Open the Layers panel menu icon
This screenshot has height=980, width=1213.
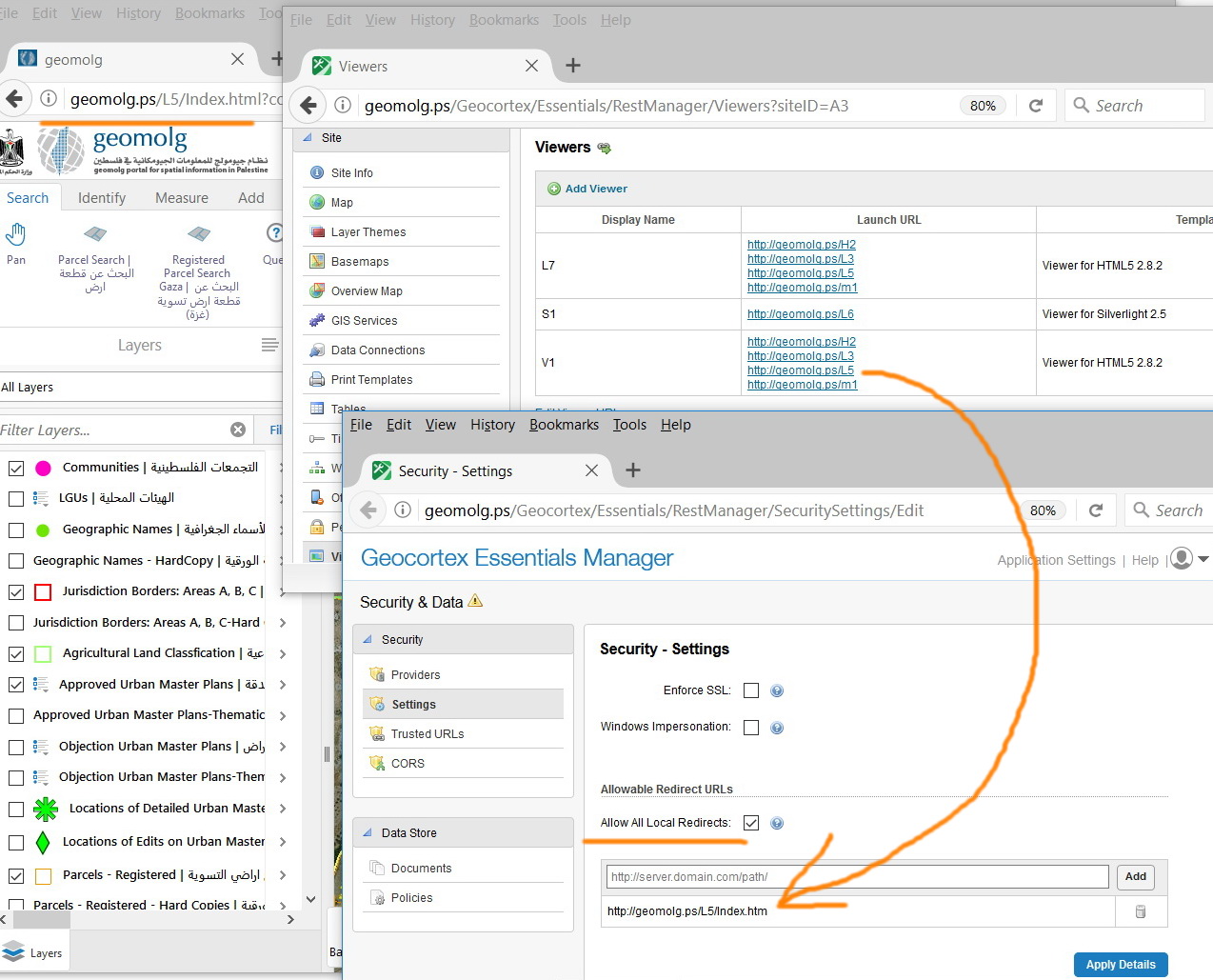click(269, 345)
